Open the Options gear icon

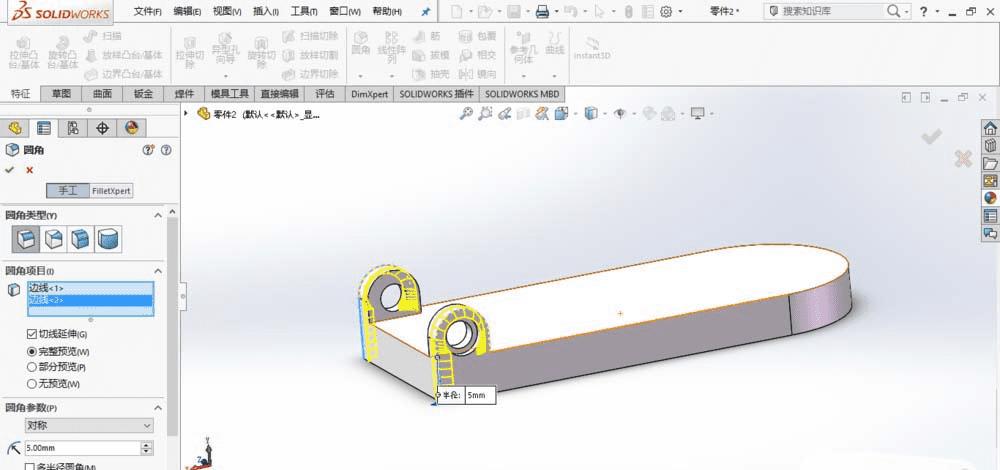pyautogui.click(x=666, y=11)
